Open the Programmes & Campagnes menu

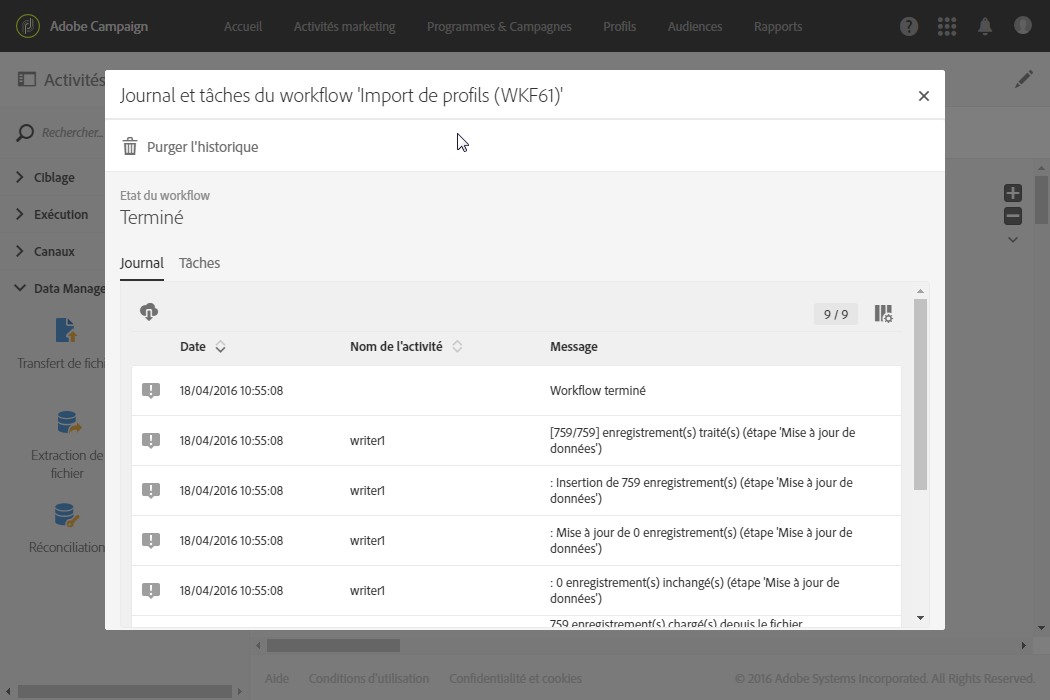pos(499,26)
